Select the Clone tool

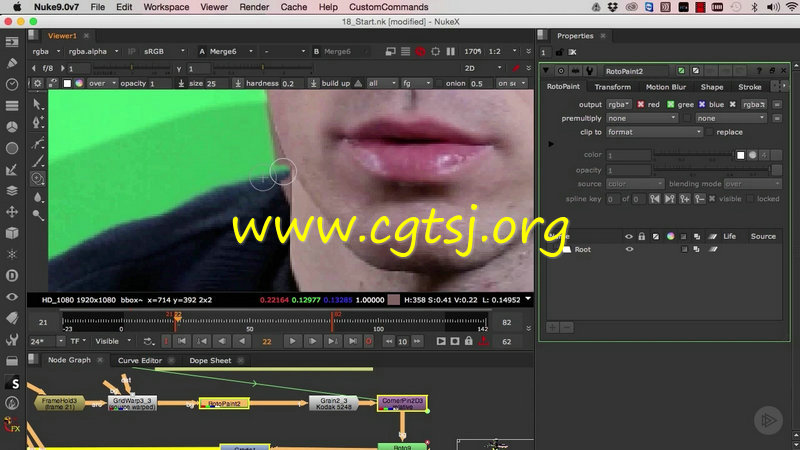(x=38, y=179)
